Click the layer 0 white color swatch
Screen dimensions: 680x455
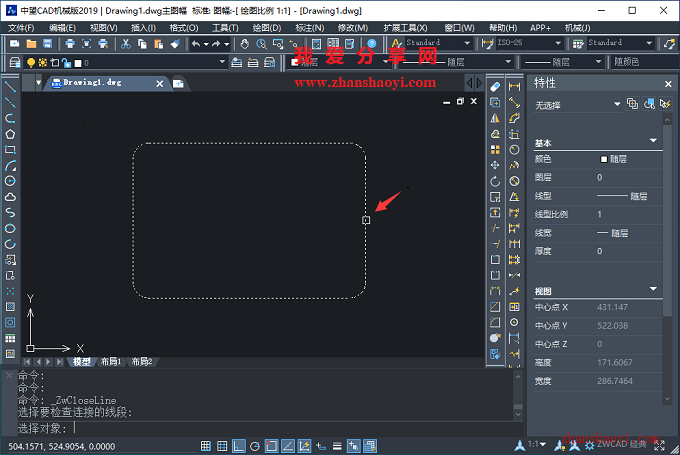(78, 63)
